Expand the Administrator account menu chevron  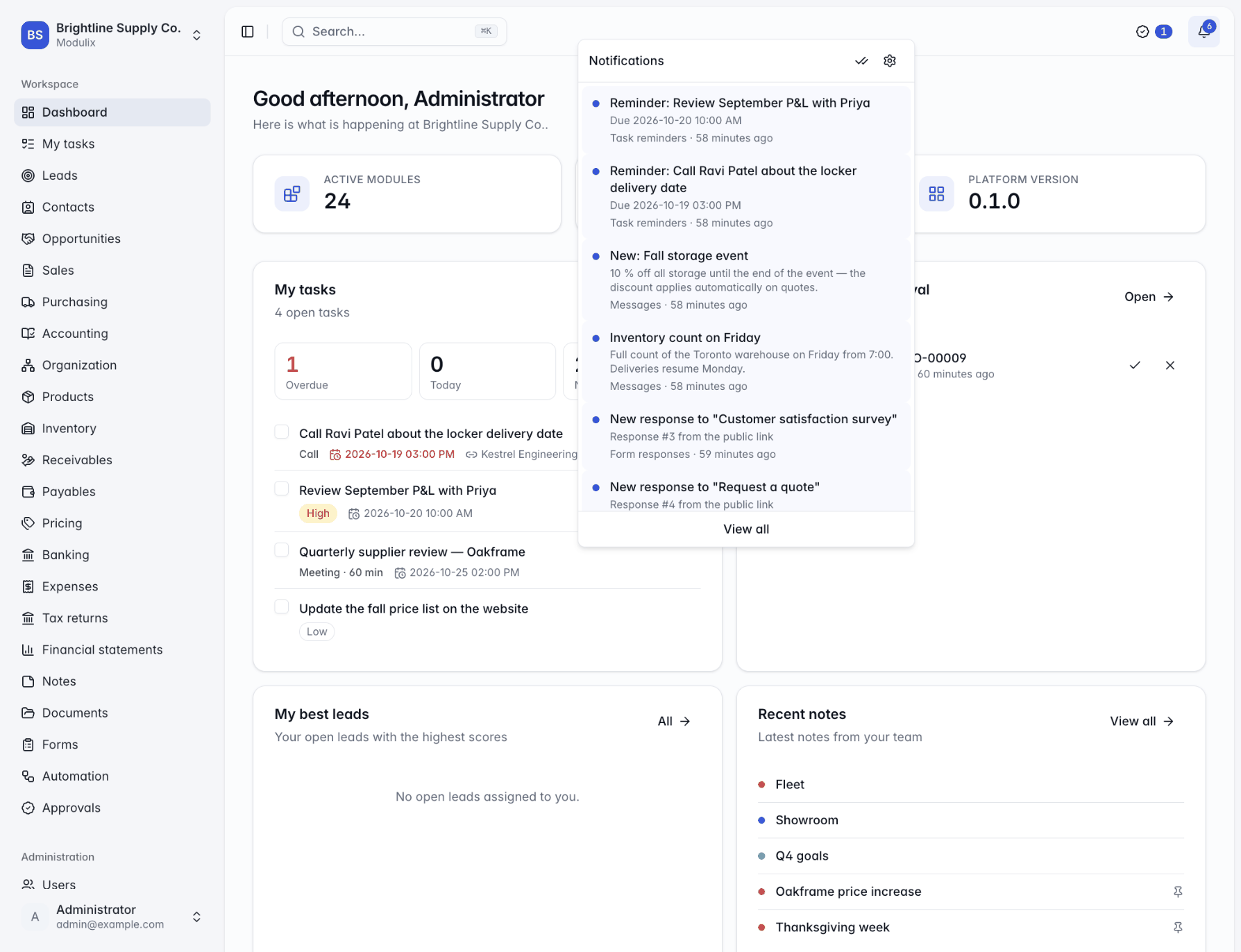[197, 917]
